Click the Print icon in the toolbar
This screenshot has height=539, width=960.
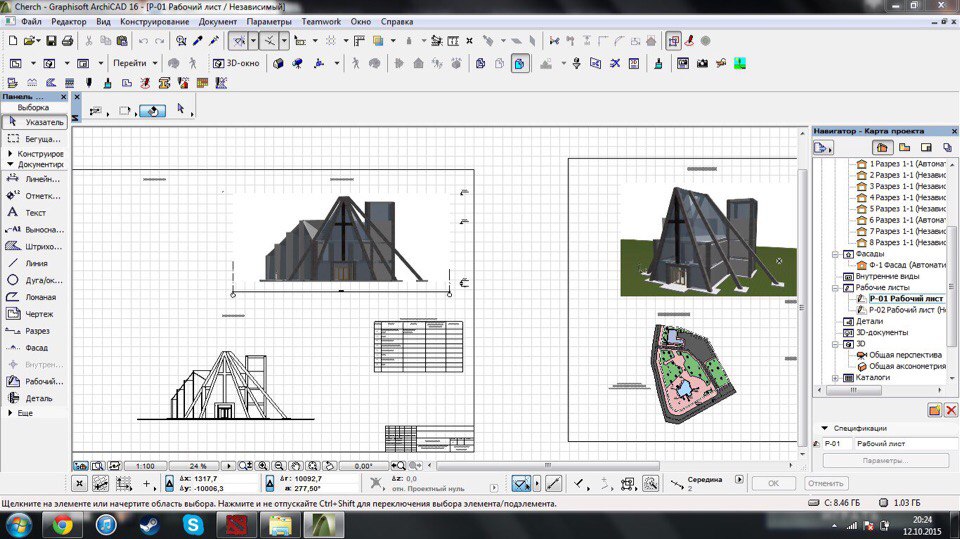click(x=67, y=41)
